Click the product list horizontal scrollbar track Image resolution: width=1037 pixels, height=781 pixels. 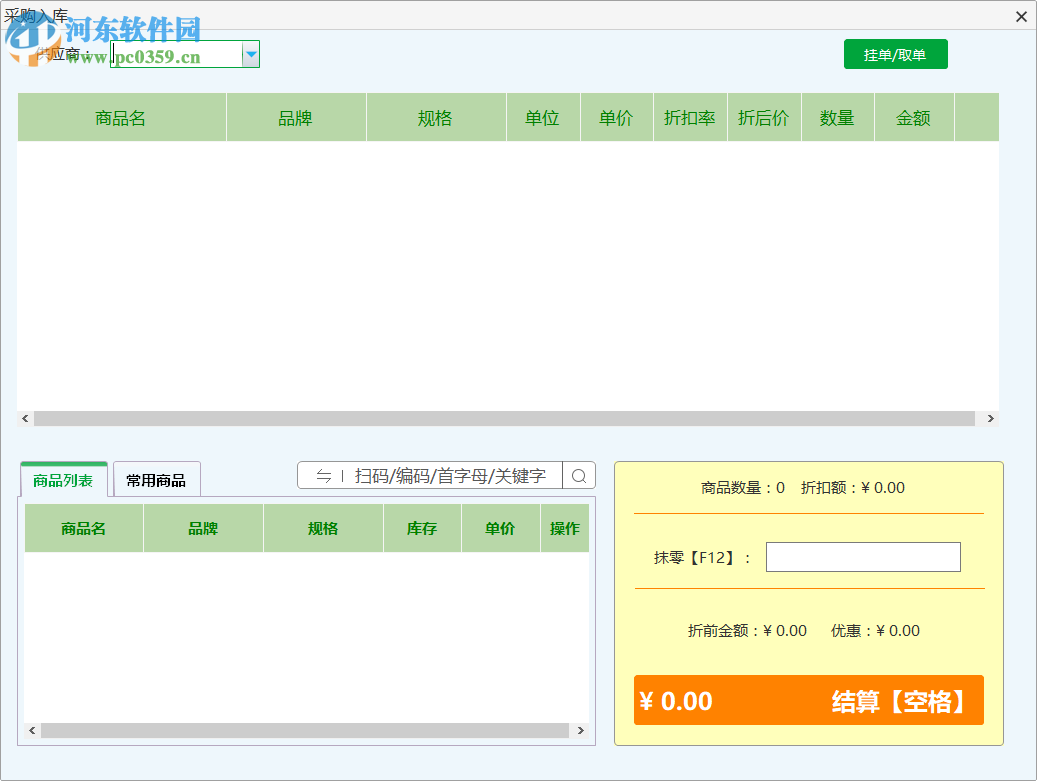coord(305,730)
